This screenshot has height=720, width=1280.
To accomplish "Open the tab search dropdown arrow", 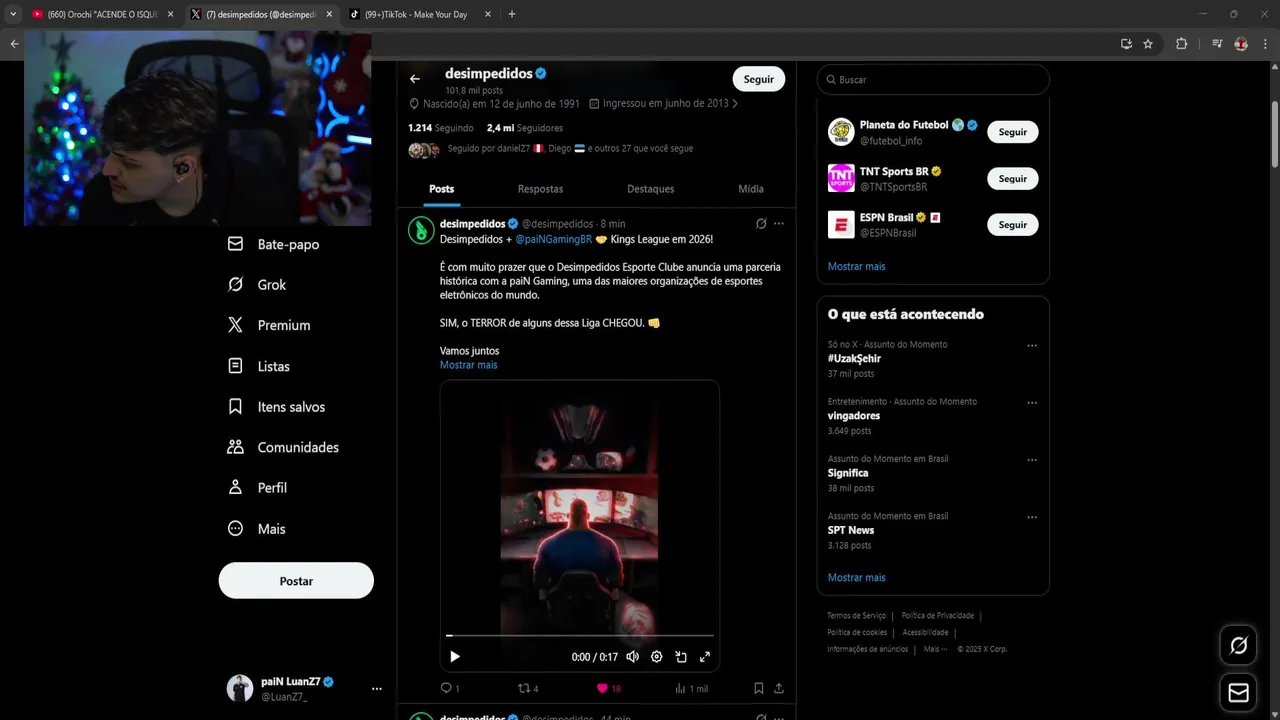I will 13,14.
